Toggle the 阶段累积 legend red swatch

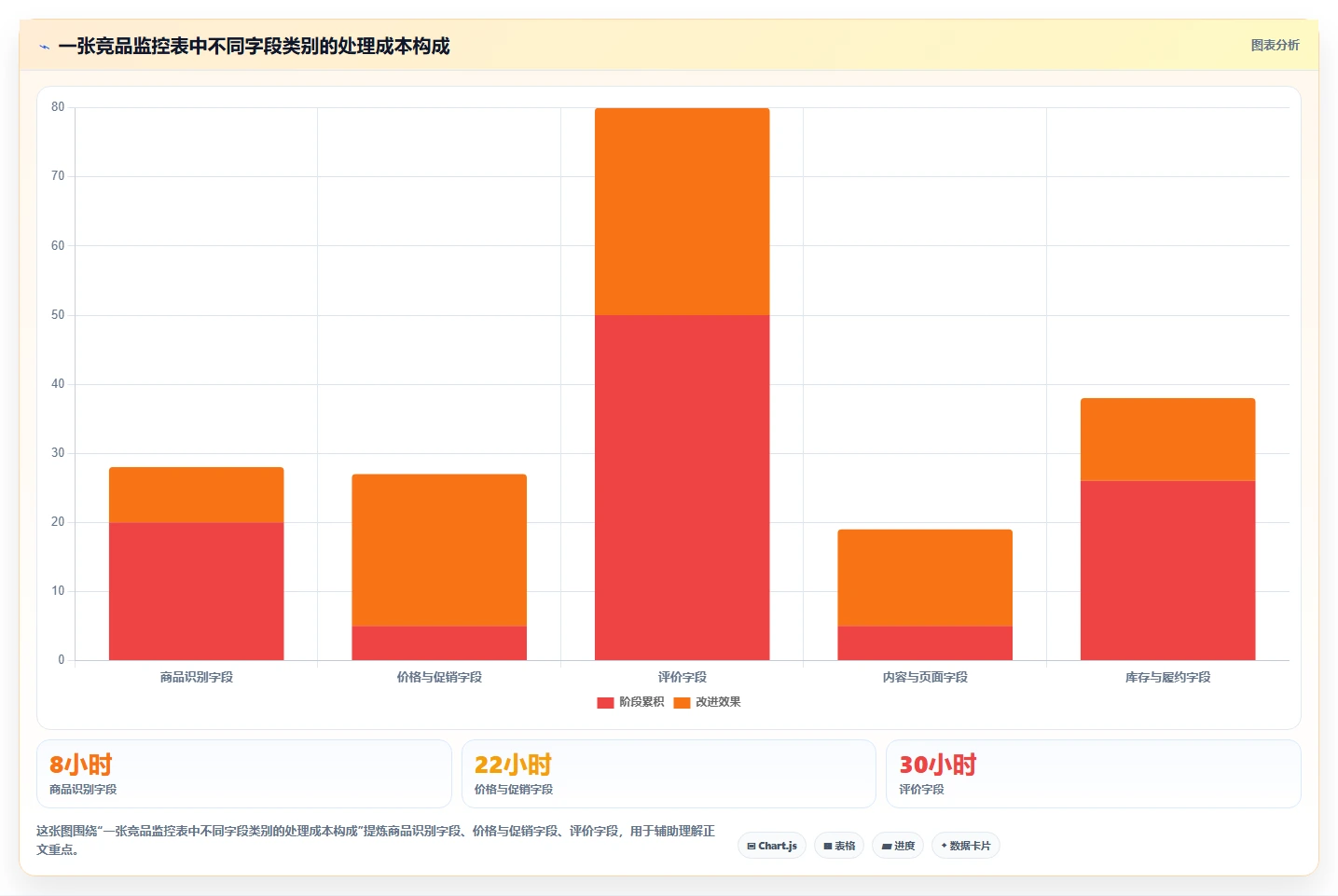[605, 702]
